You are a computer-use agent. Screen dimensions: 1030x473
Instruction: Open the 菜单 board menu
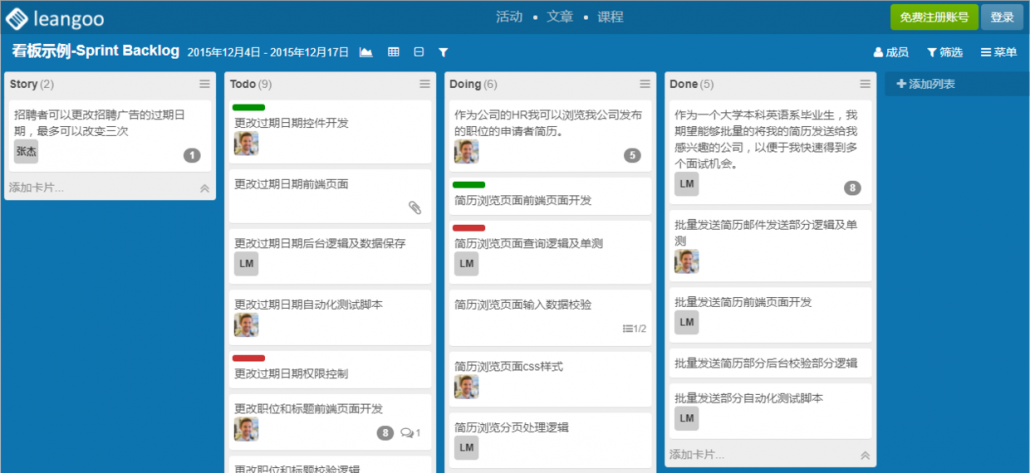coord(998,52)
